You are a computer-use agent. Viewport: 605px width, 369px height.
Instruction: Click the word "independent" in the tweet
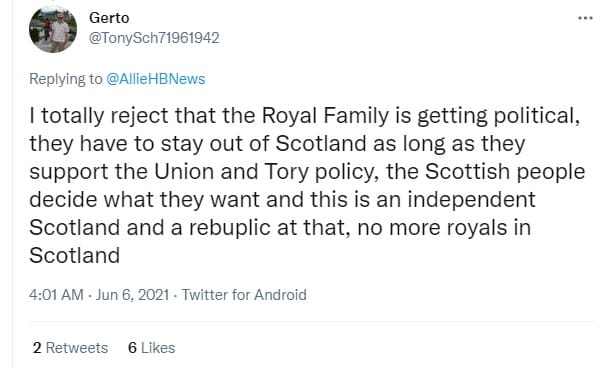(x=471, y=200)
